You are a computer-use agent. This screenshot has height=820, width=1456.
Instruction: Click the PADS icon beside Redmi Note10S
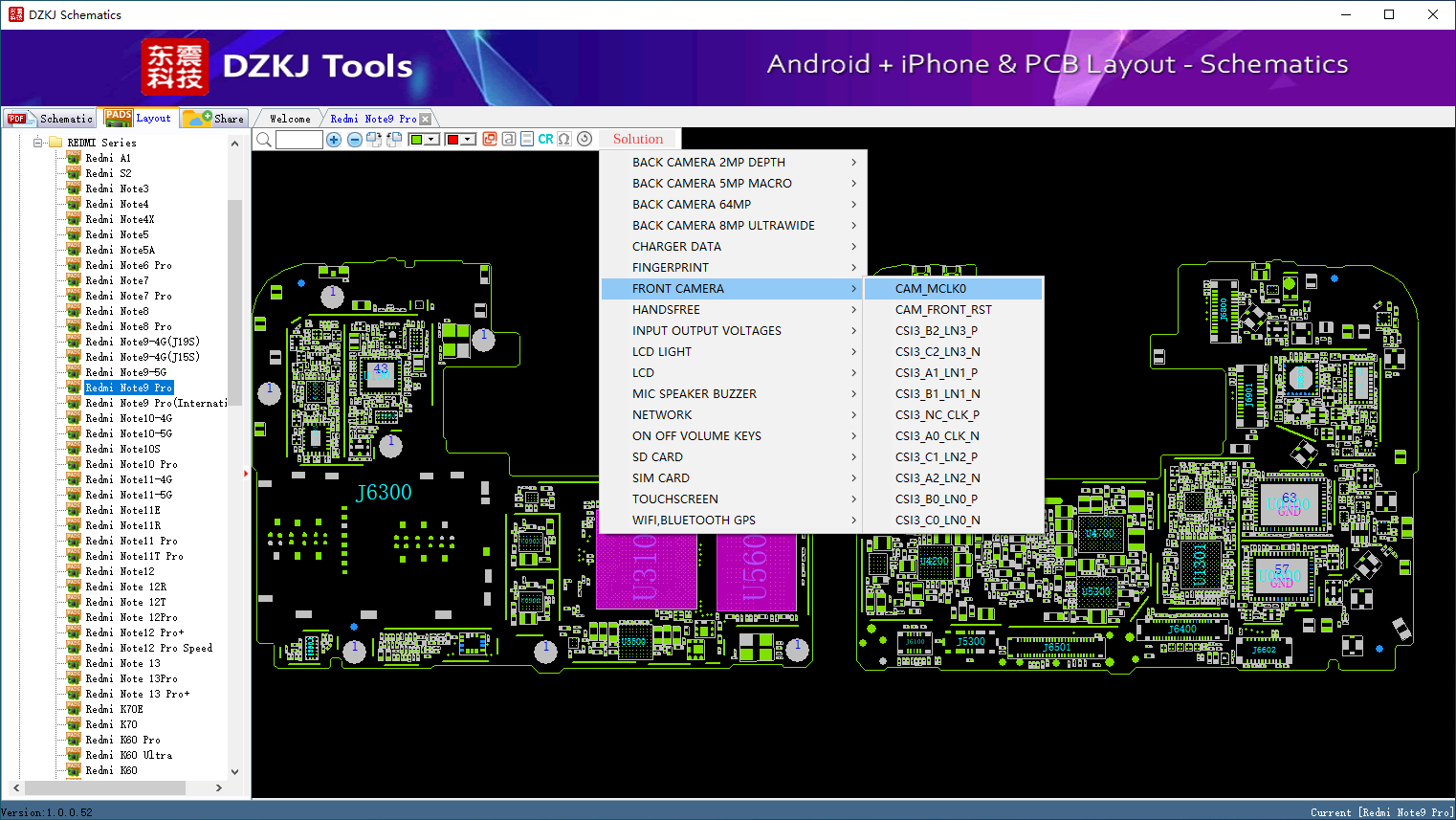[x=74, y=449]
